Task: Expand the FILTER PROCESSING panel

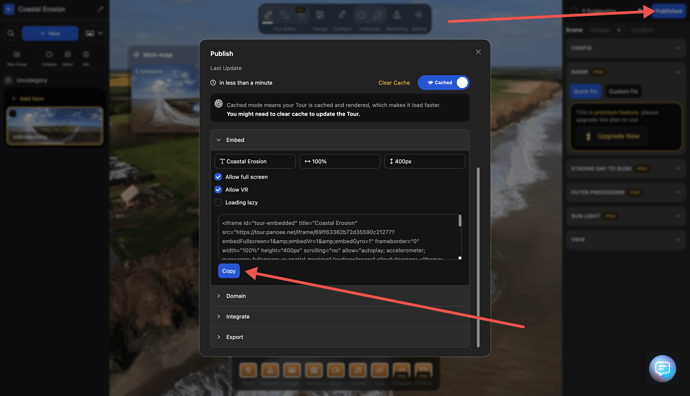Action: [625, 192]
